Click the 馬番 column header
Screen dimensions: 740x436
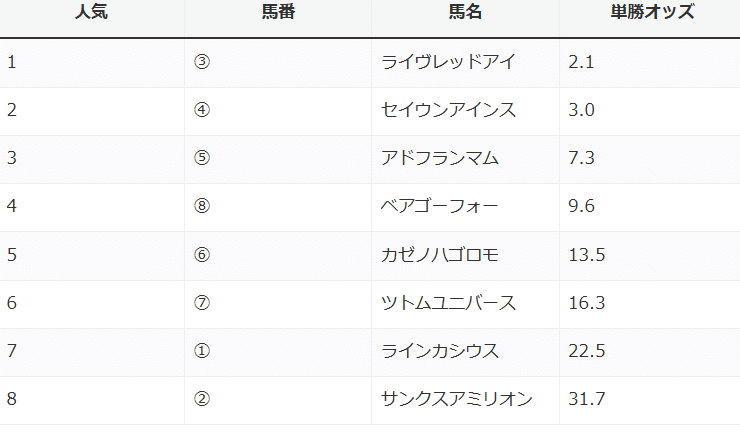pos(278,14)
